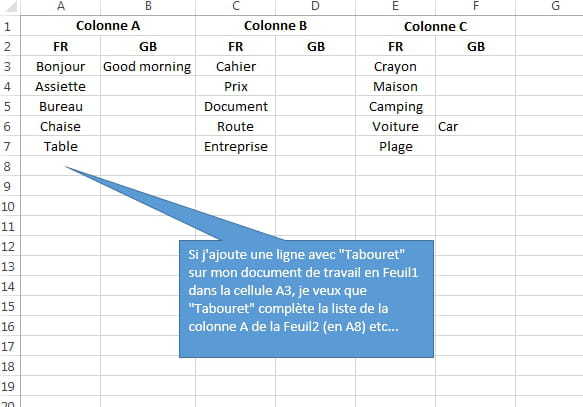The height and width of the screenshot is (407, 583).
Task: Click the blue callout shape text
Action: tap(303, 291)
